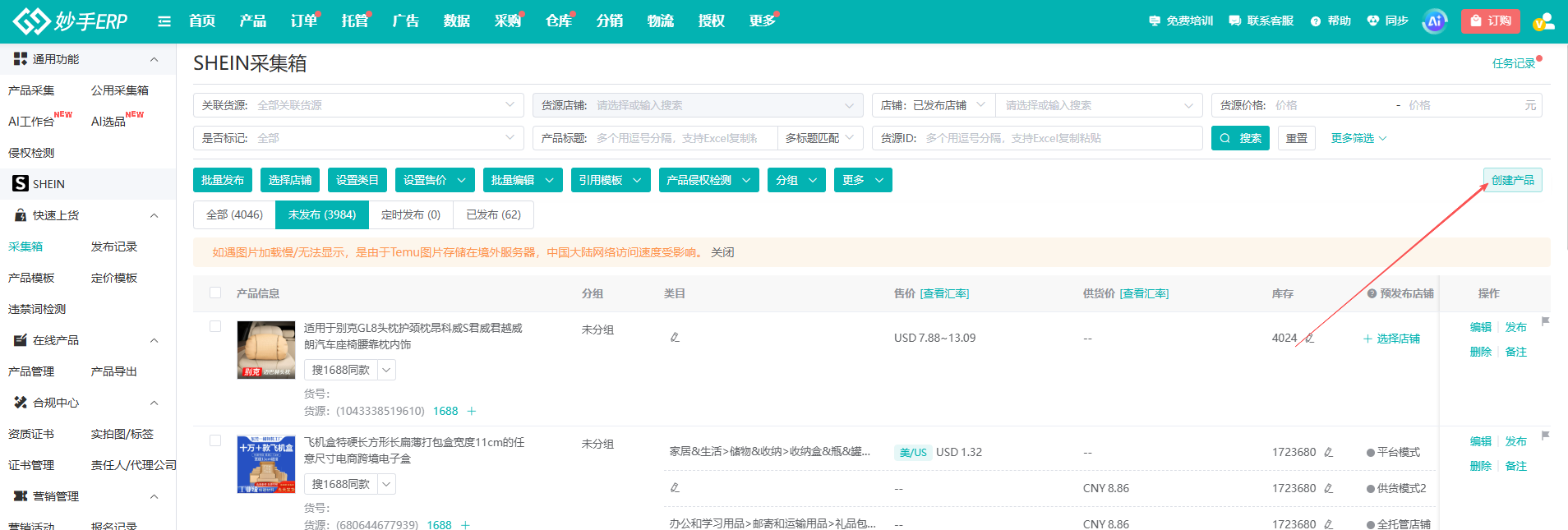
Task: Click the 妙手ERP logo
Action: [70, 21]
